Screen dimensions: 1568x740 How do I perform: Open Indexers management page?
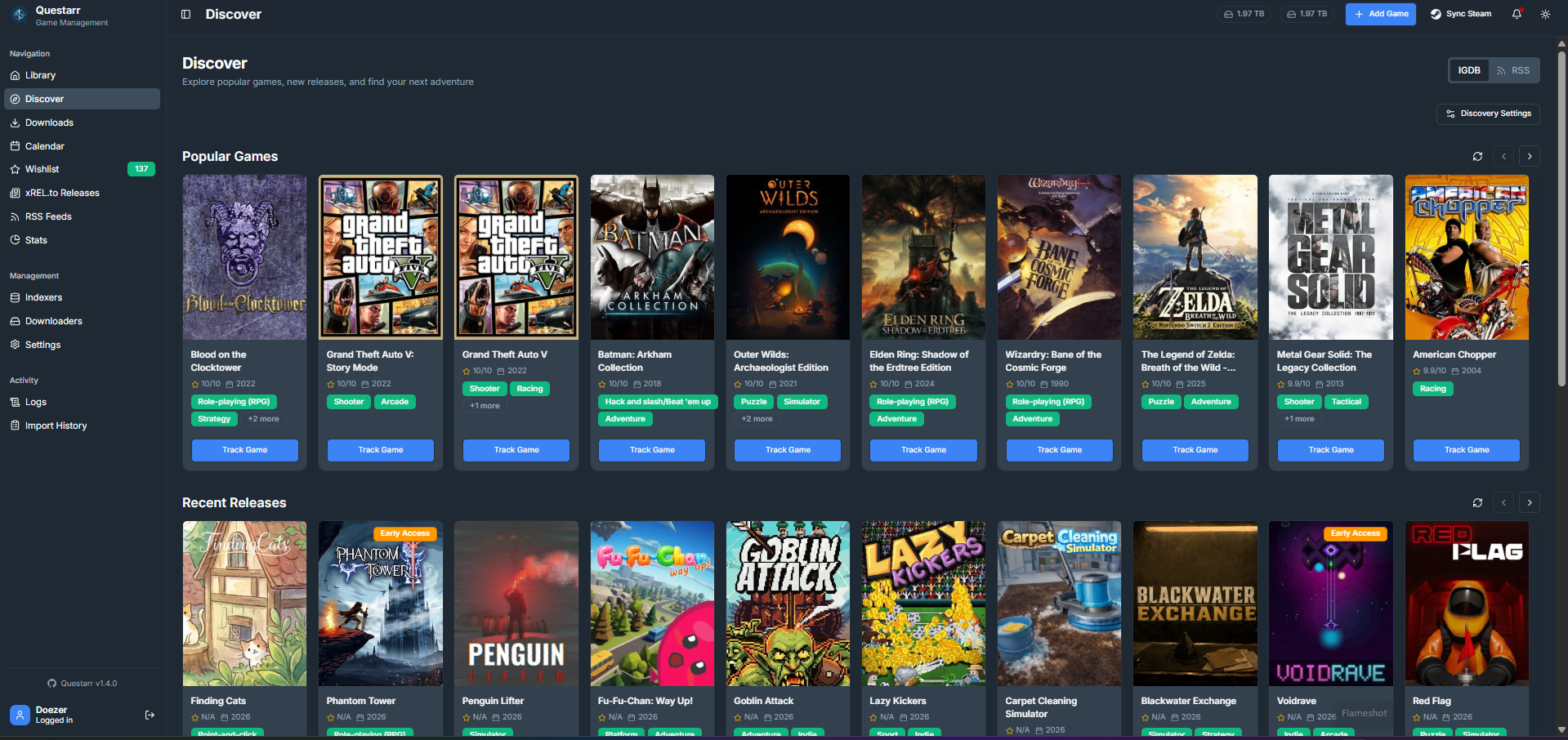82,297
